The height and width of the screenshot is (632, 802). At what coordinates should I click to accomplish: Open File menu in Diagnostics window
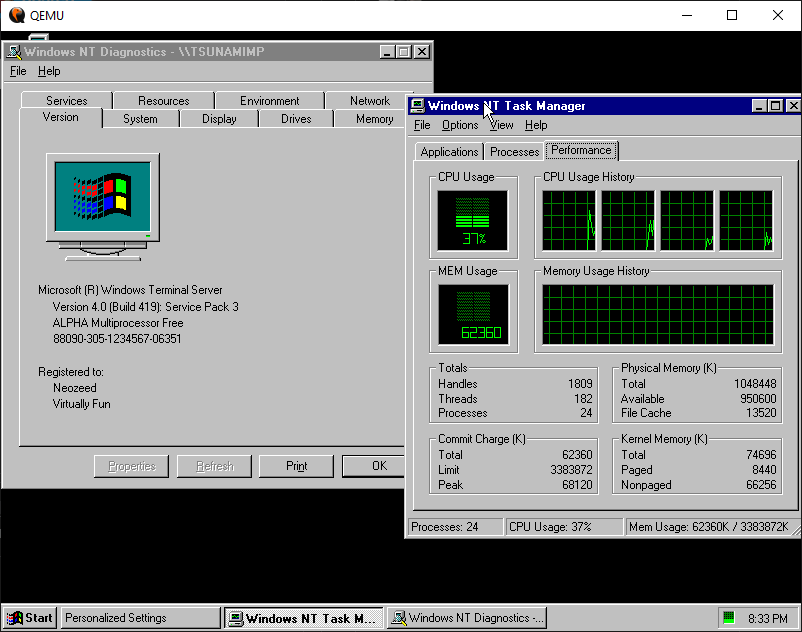click(x=18, y=71)
